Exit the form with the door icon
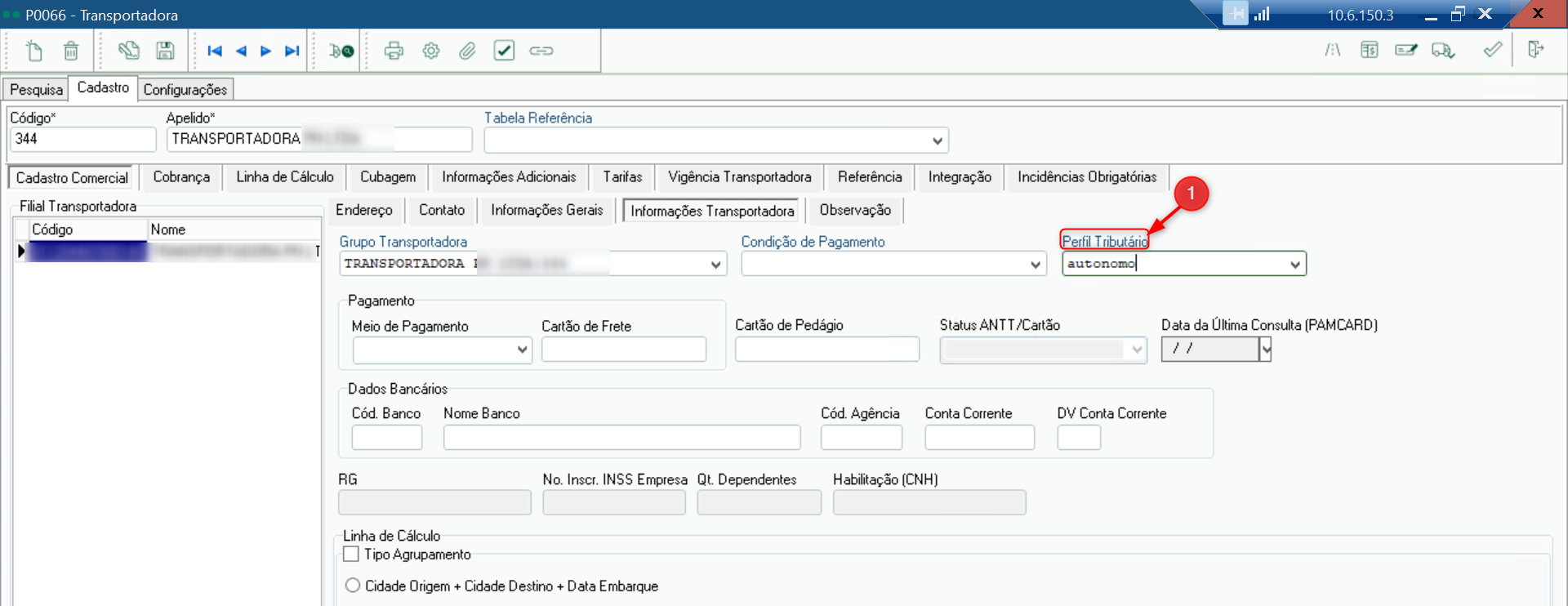This screenshot has width=1568, height=606. click(x=1536, y=50)
